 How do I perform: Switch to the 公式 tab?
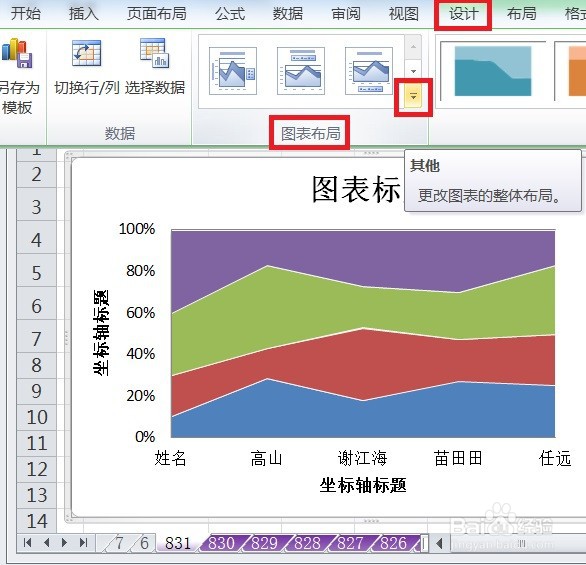pyautogui.click(x=229, y=14)
